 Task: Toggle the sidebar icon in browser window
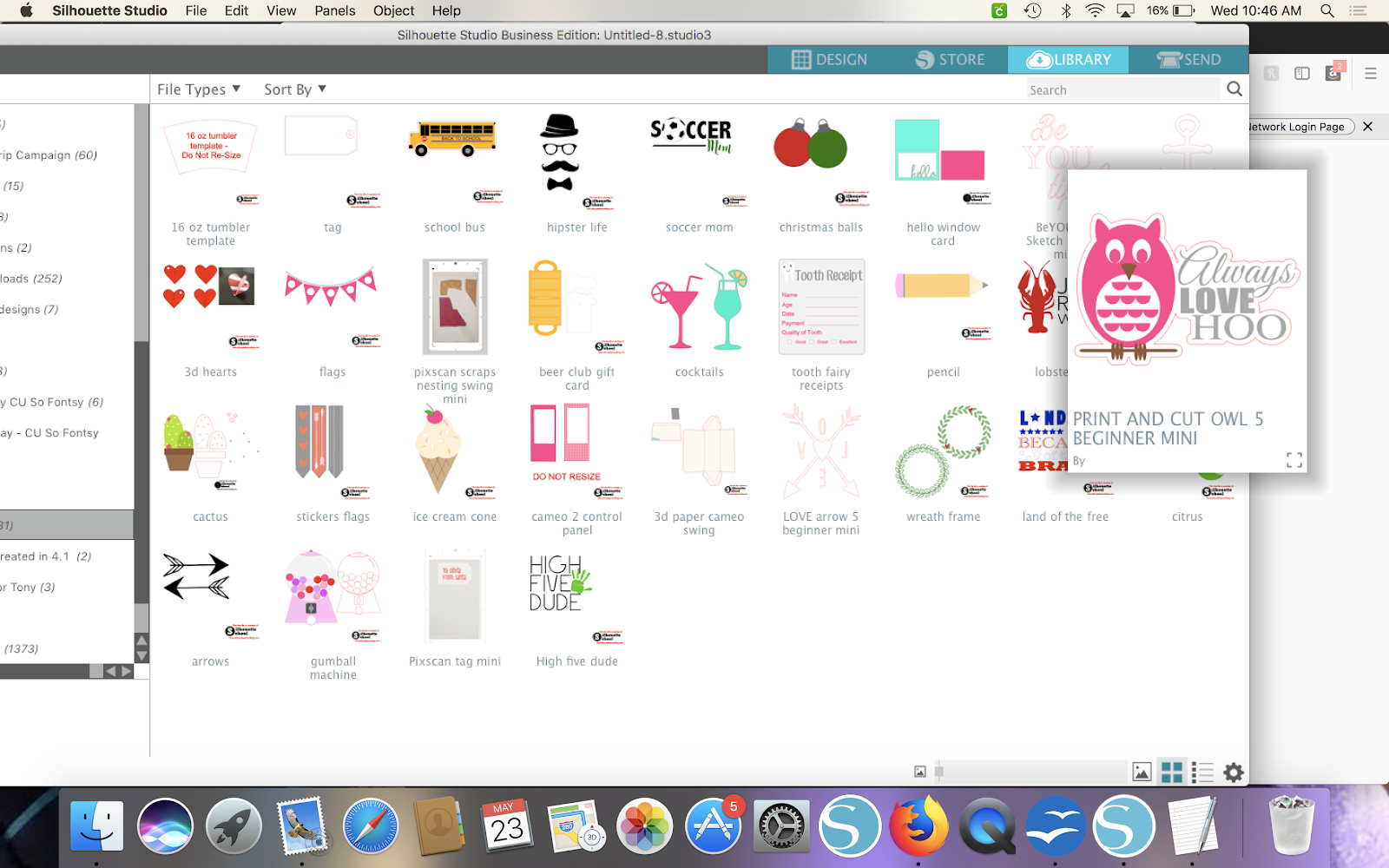(x=1302, y=74)
